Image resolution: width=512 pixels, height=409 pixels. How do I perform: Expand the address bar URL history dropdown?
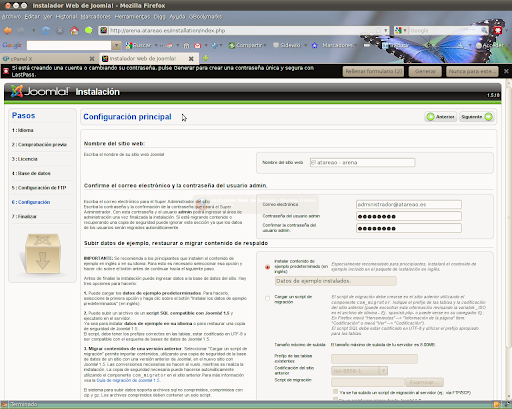[x=386, y=30]
